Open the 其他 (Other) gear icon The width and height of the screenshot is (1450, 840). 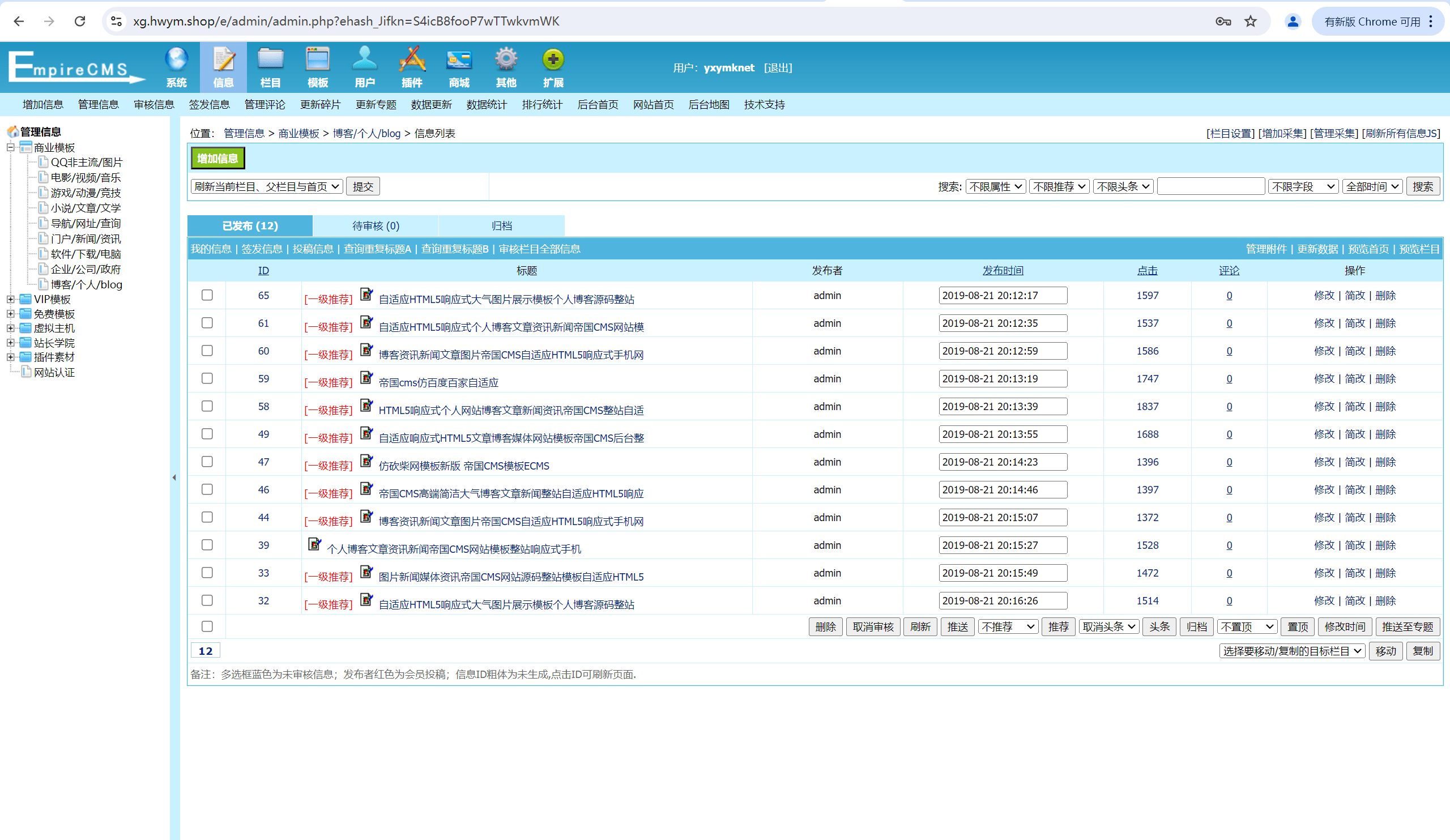pyautogui.click(x=506, y=67)
